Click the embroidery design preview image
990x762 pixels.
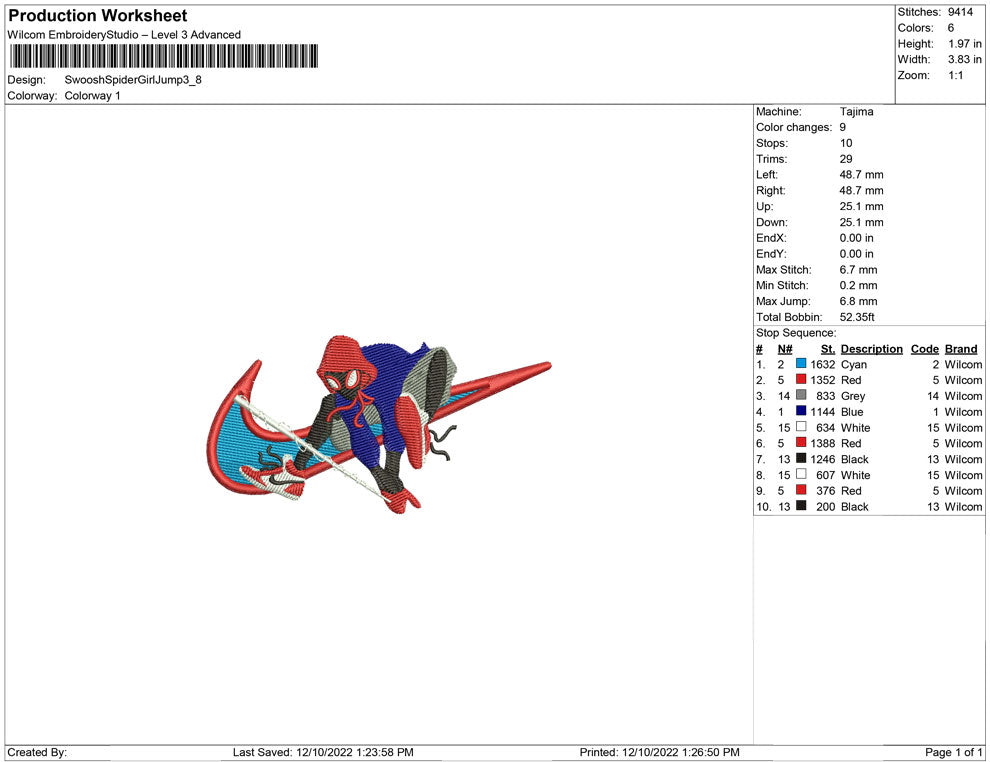(379, 424)
